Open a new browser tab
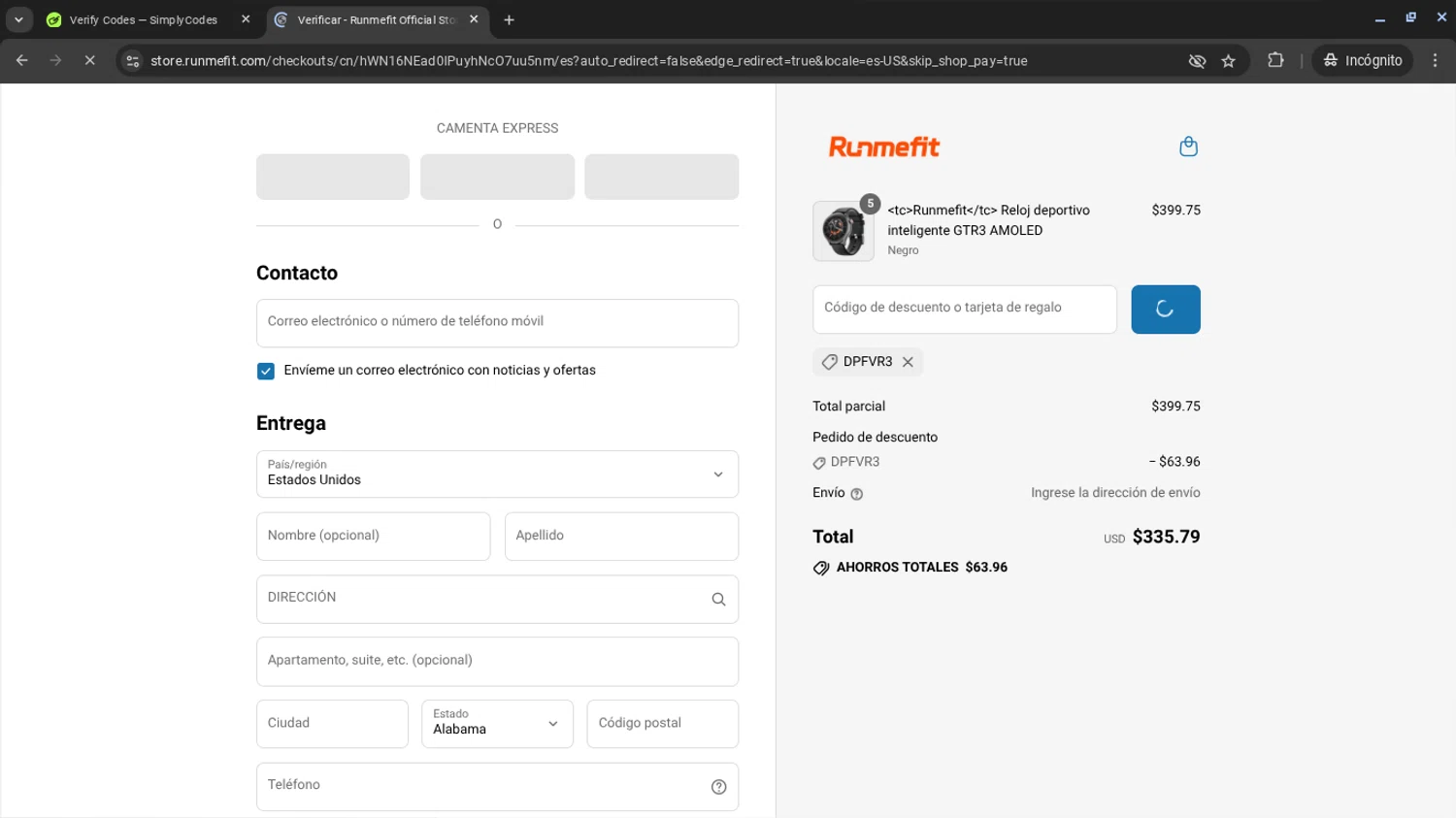 (x=509, y=19)
